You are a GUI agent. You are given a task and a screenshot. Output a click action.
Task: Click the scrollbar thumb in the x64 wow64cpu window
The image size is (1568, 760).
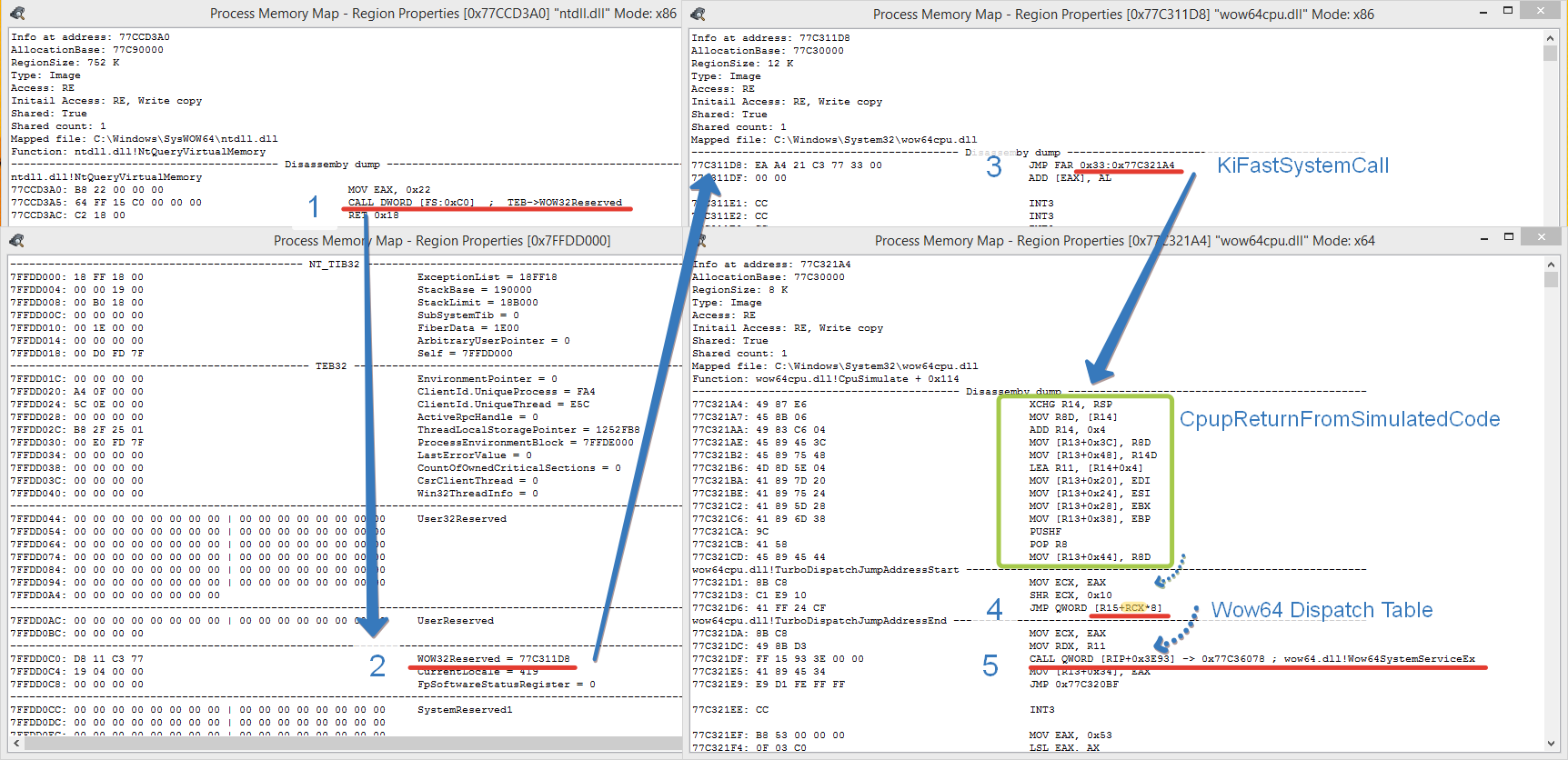pos(1551,279)
